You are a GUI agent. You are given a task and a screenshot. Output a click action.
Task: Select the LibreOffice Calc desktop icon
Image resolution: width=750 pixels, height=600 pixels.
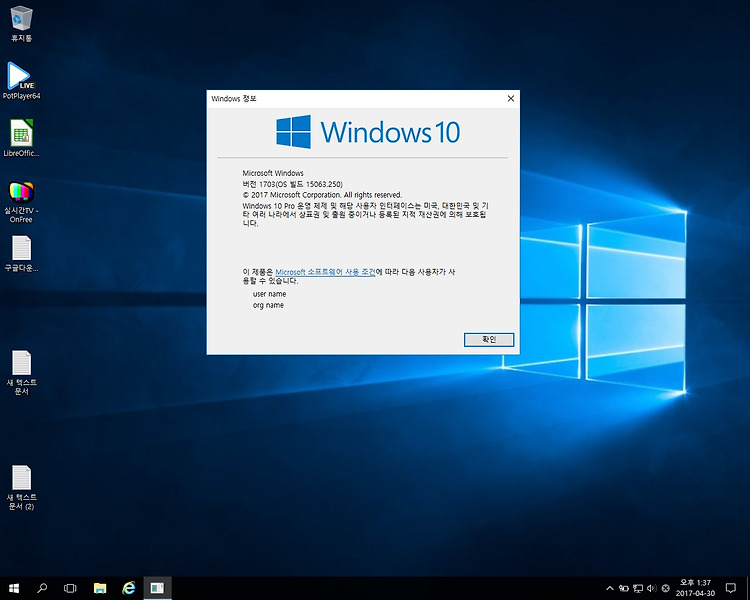tap(22, 138)
